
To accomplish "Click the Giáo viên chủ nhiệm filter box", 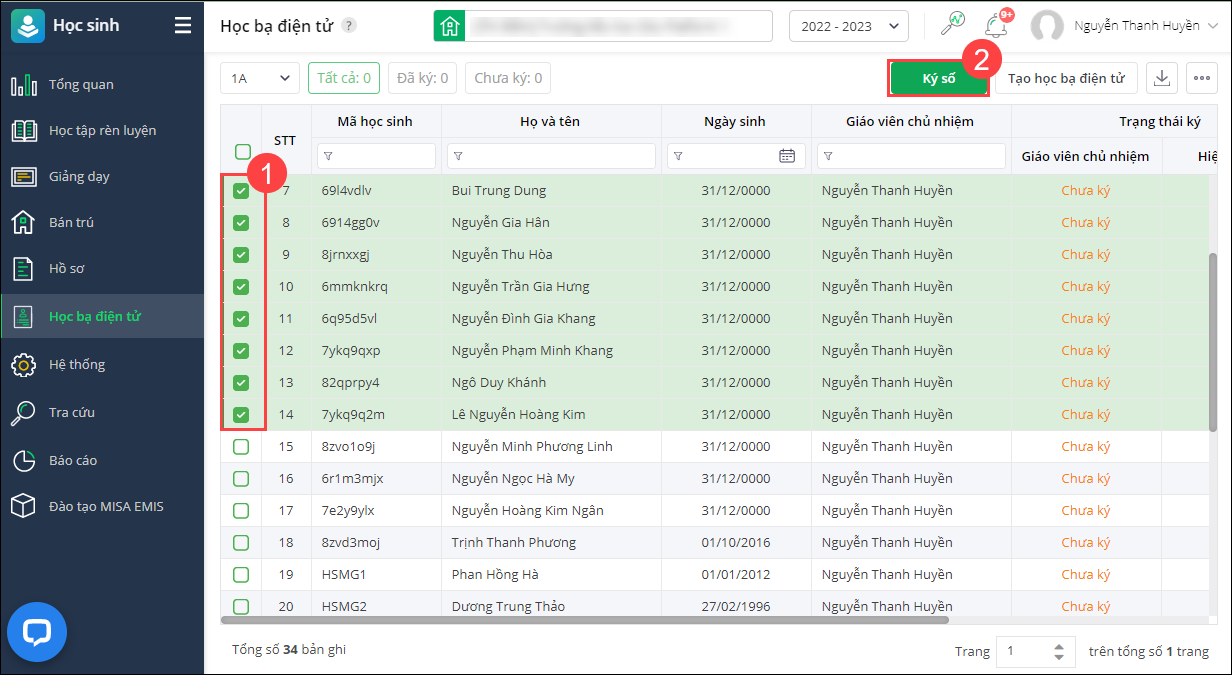I will point(911,156).
